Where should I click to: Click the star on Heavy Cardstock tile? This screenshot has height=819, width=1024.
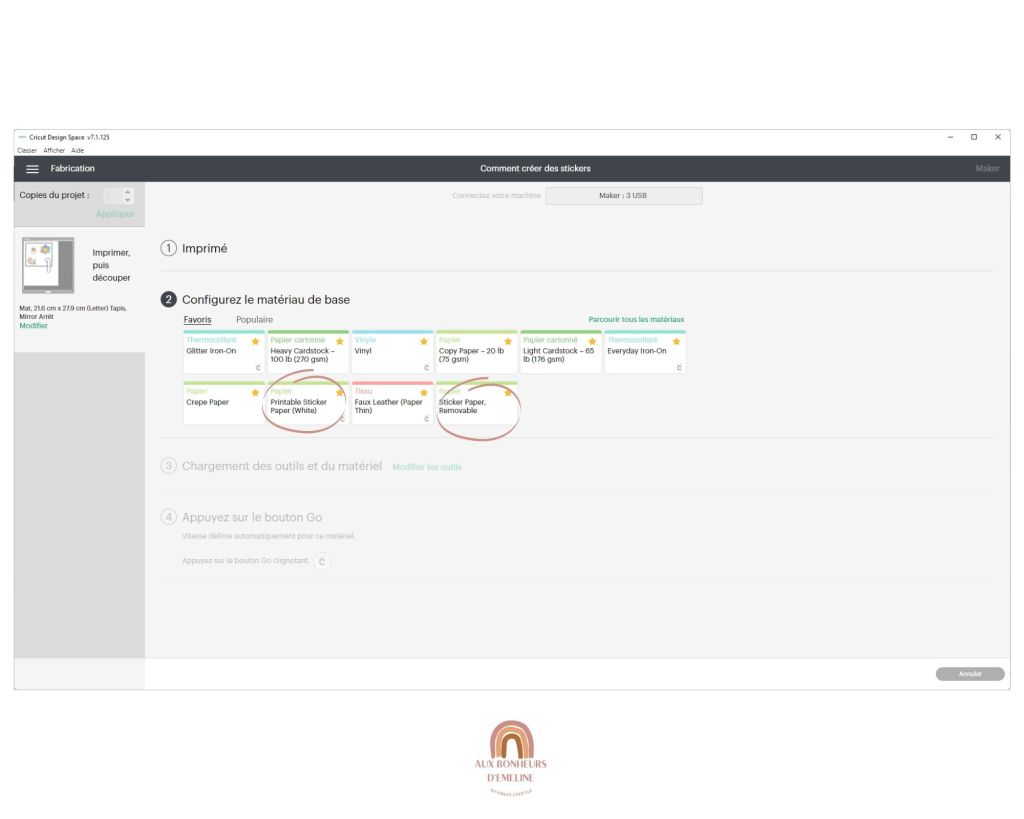(340, 342)
